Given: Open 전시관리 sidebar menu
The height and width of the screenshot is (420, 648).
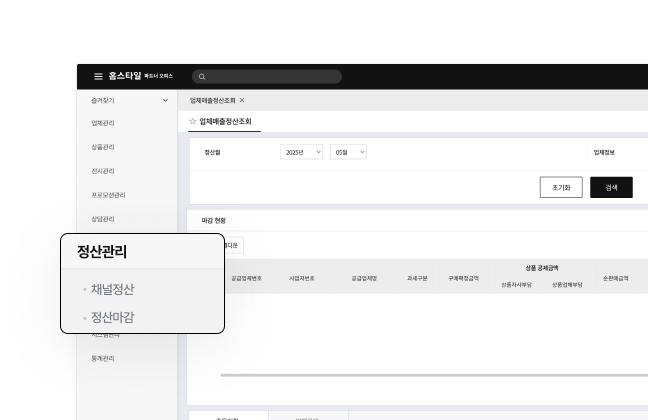Looking at the screenshot, I should point(102,171).
